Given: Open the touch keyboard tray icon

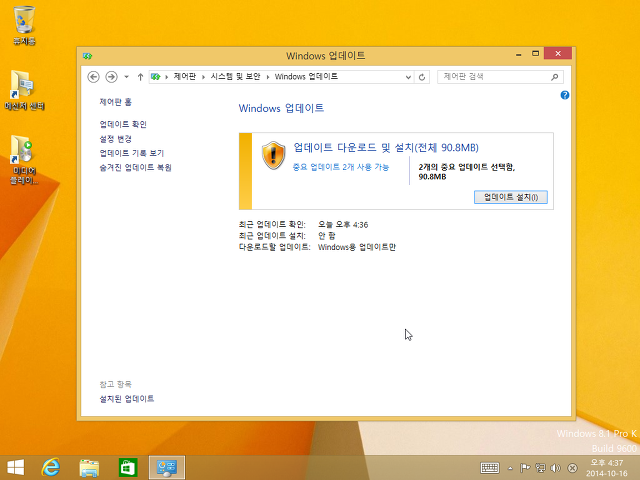Looking at the screenshot, I should click(490, 468).
